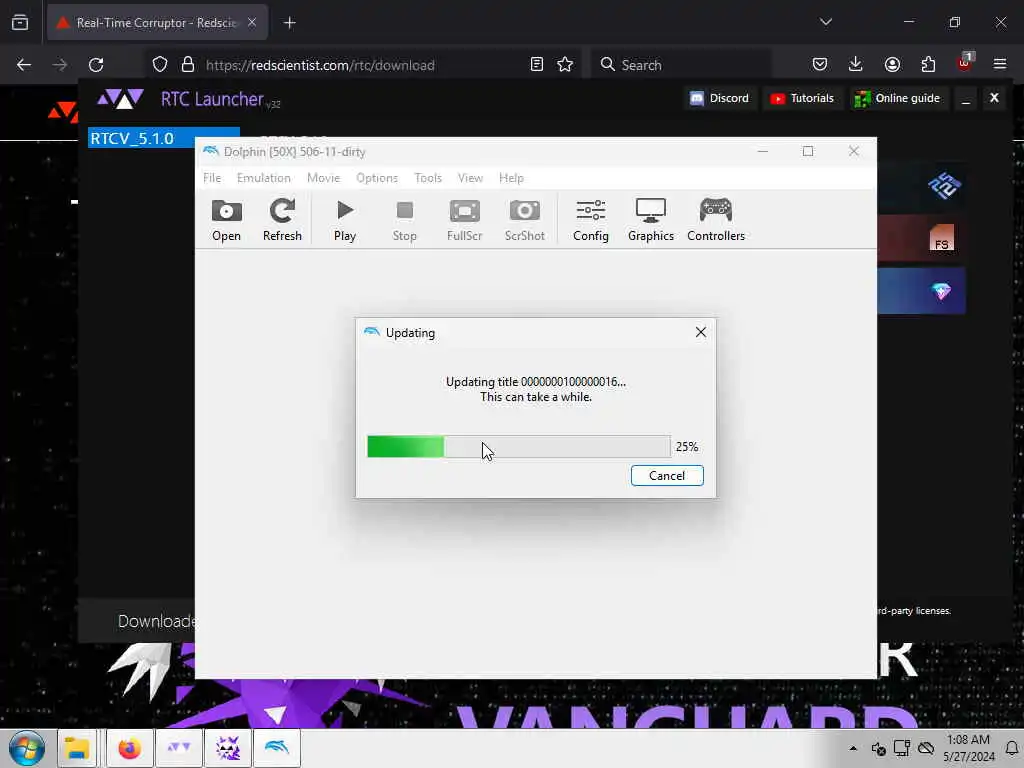Open the File menu in Dolphin

pos(212,178)
